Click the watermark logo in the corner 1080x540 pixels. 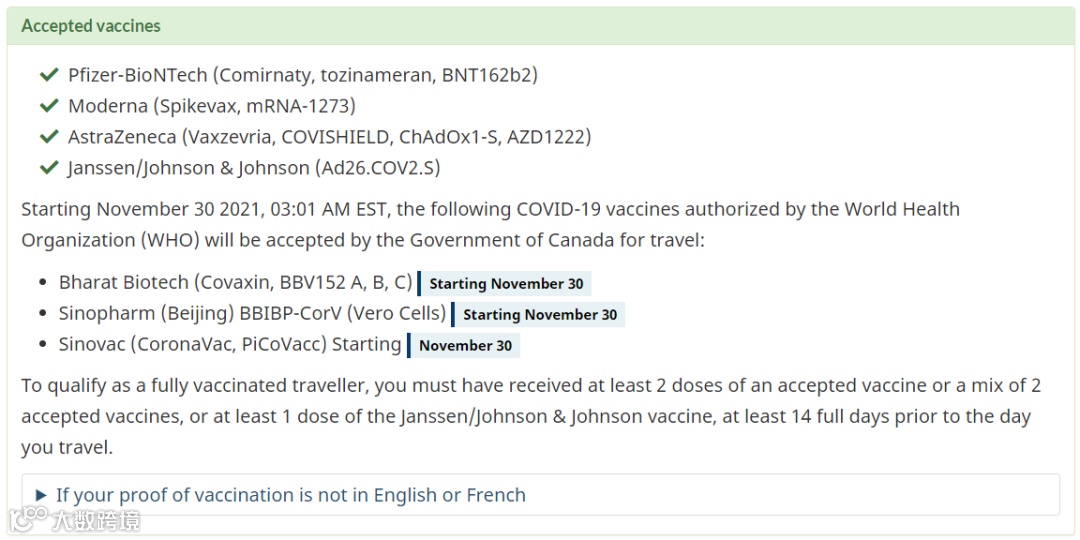(72, 521)
